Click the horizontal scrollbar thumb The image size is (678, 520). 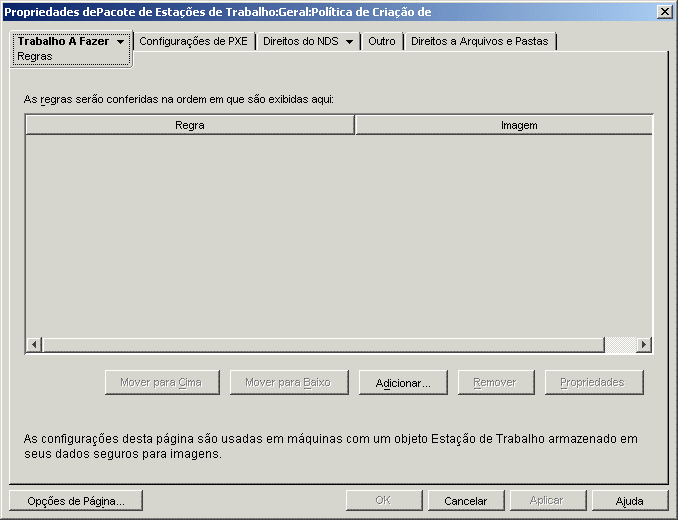coord(323,345)
